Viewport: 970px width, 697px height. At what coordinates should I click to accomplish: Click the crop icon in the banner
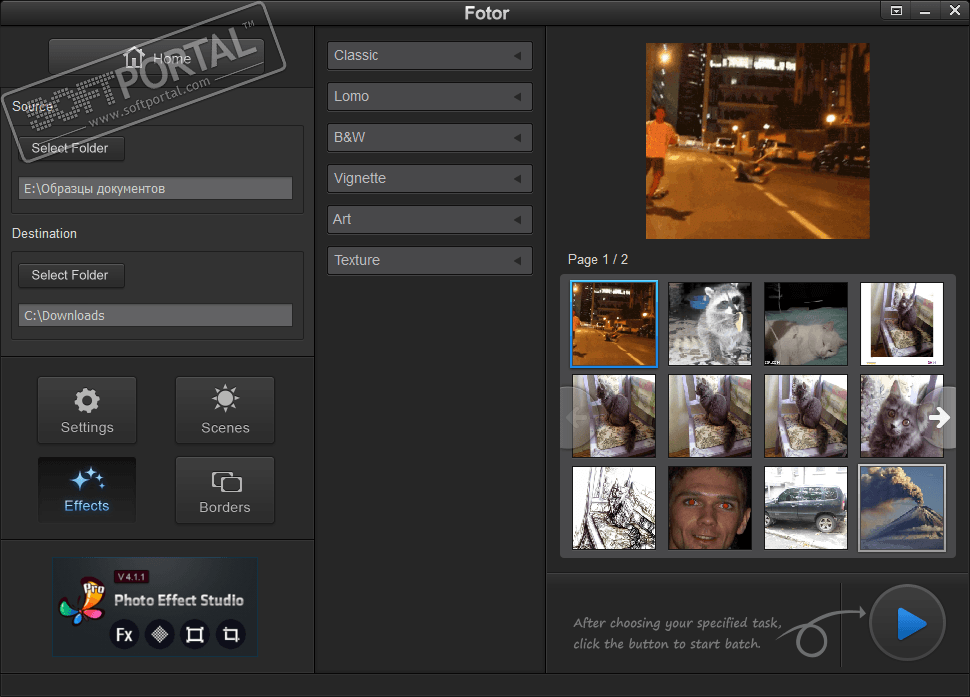tap(231, 634)
